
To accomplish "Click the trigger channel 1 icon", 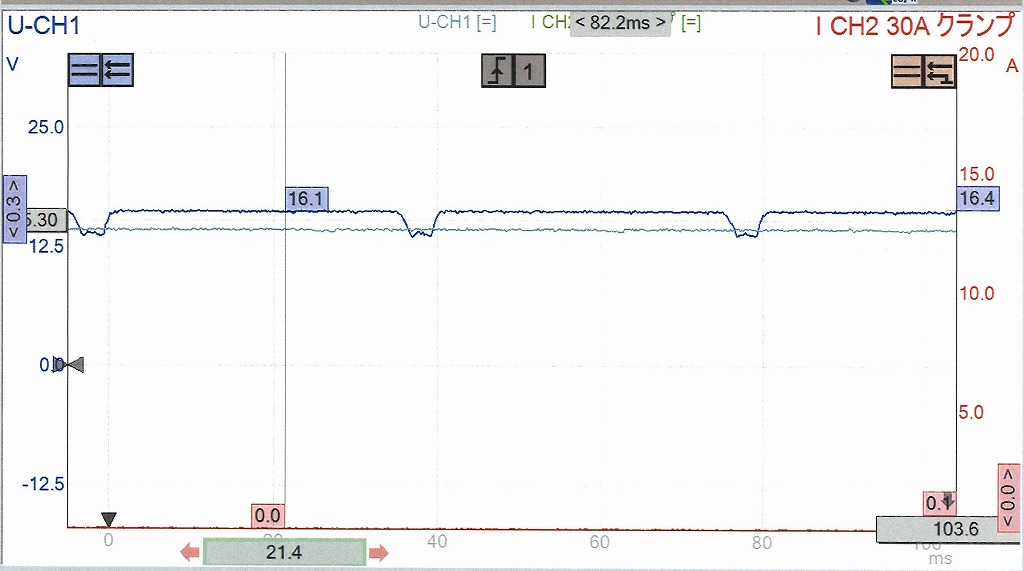I will tap(530, 71).
